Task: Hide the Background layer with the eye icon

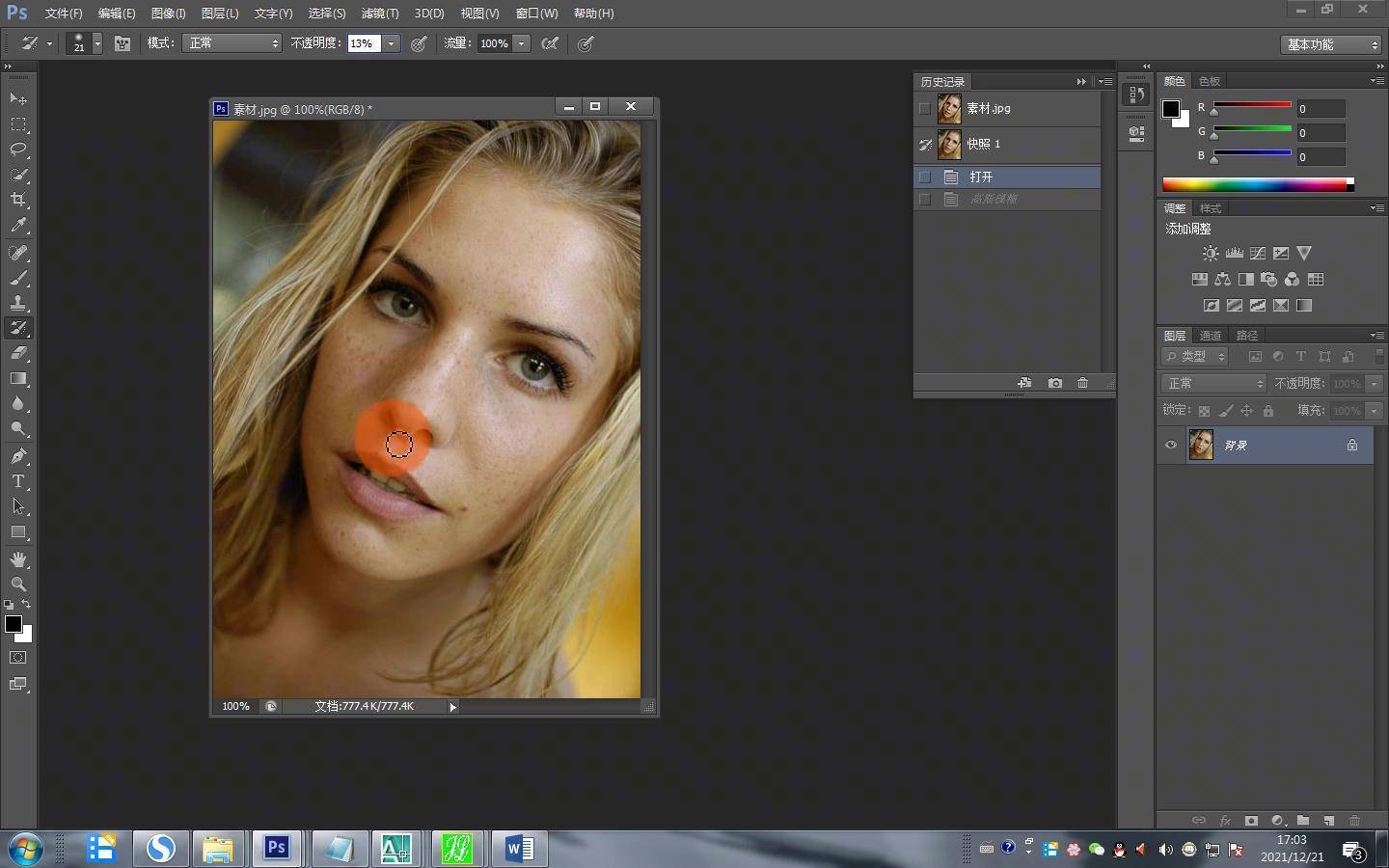Action: tap(1171, 445)
